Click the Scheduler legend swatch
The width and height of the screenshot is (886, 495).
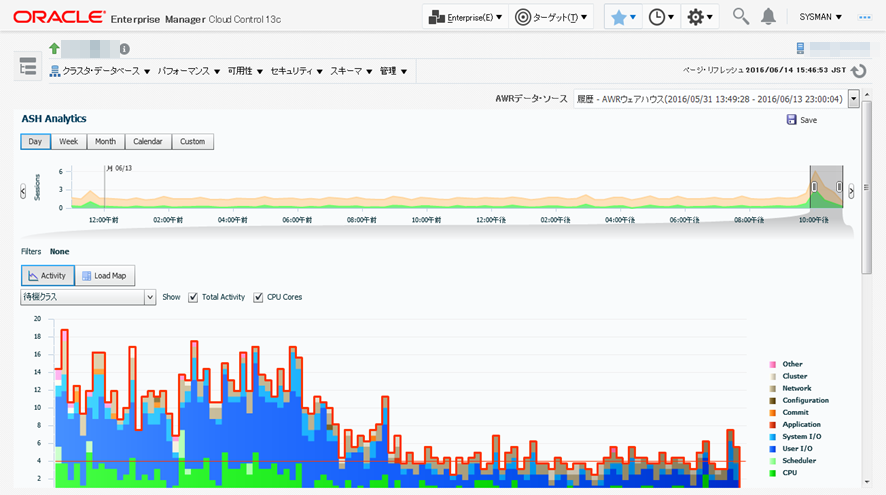coord(772,461)
